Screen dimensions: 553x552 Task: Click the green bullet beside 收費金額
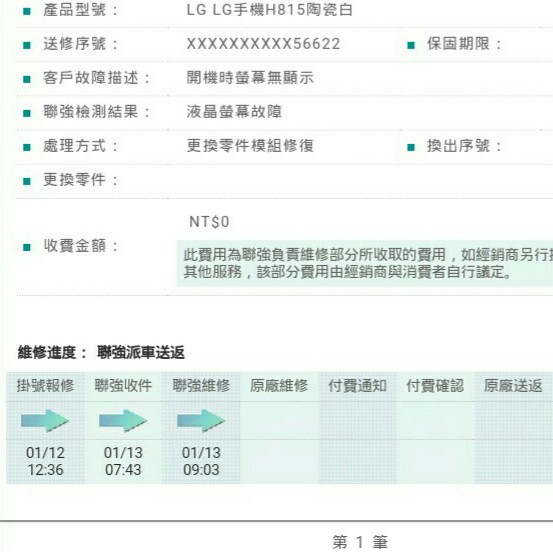coord(27,247)
